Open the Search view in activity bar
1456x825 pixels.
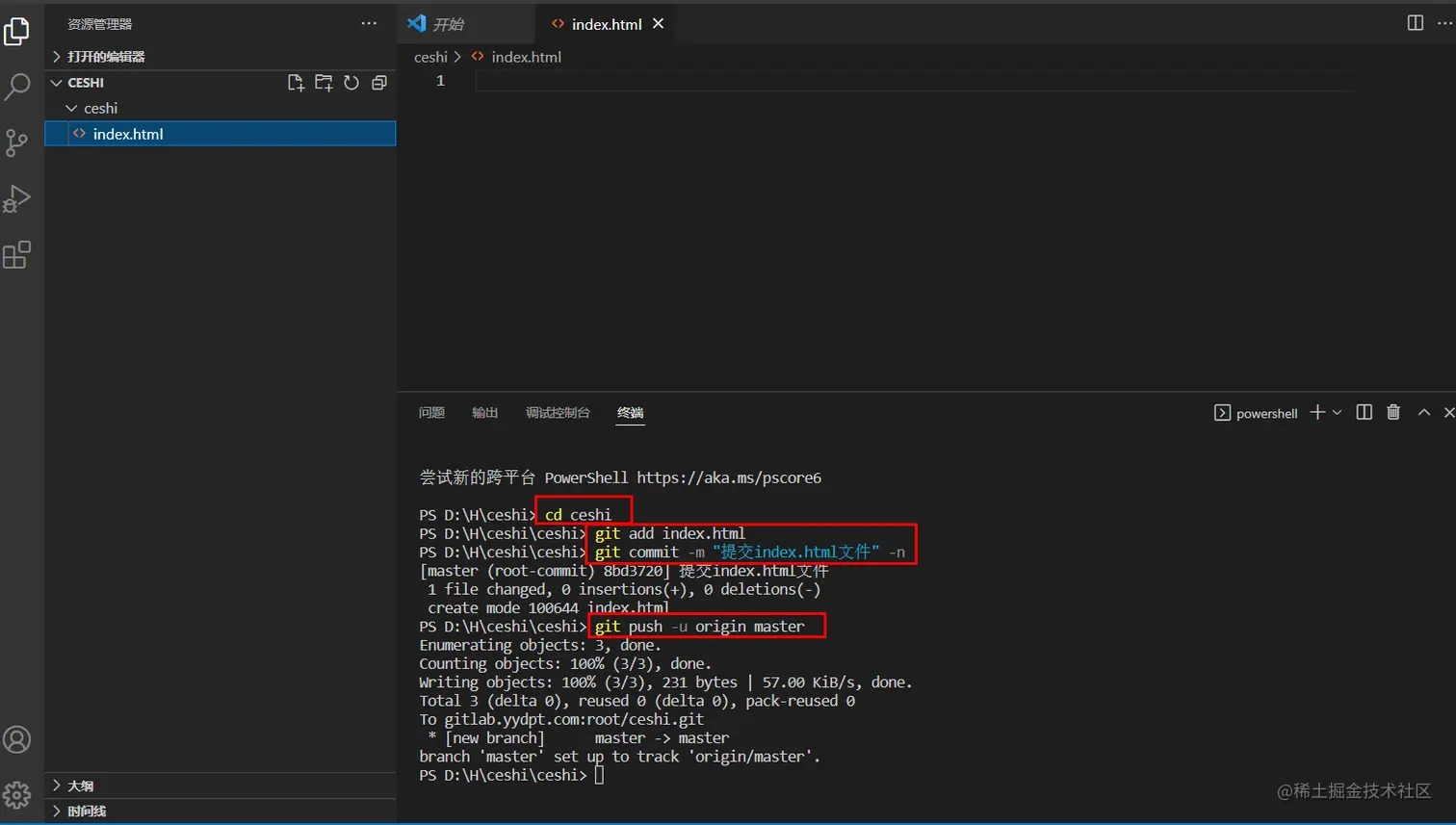pos(17,87)
